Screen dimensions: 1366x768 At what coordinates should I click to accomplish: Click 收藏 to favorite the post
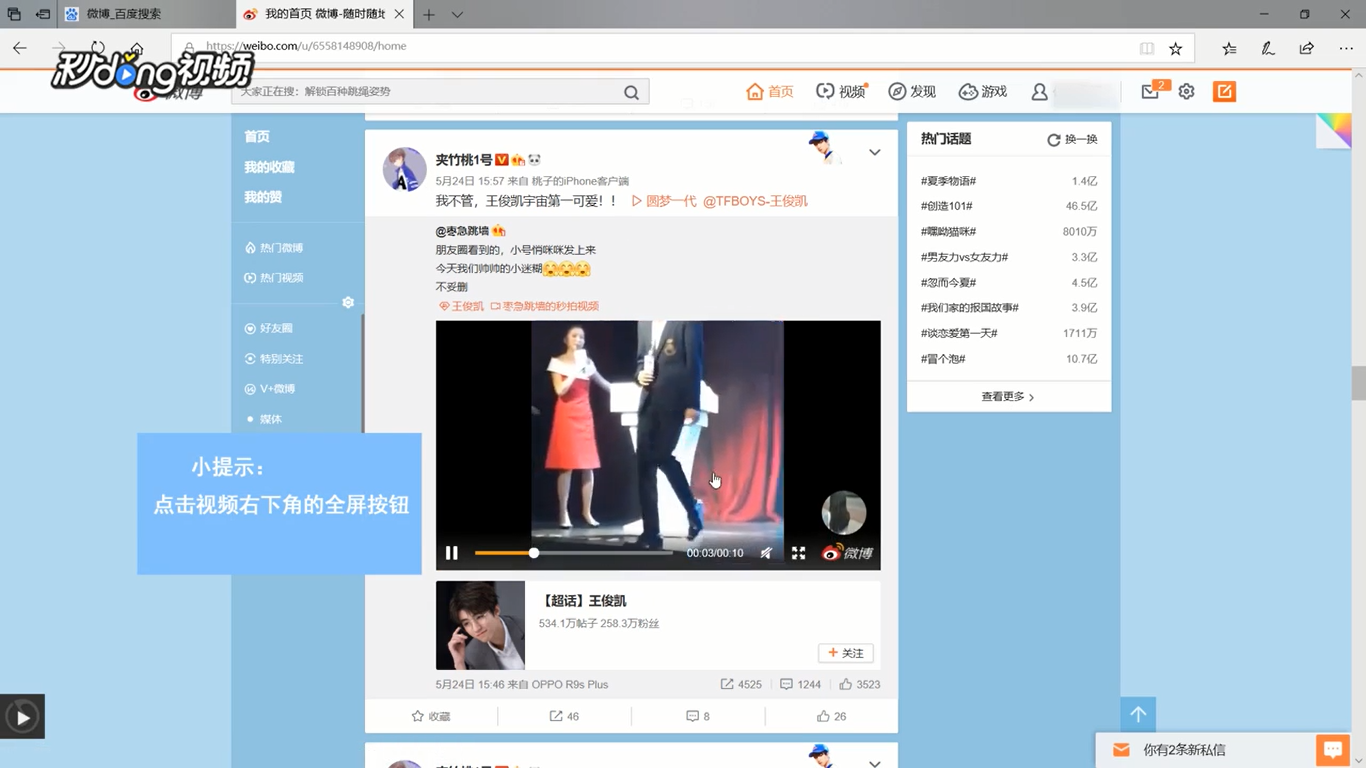coord(431,716)
